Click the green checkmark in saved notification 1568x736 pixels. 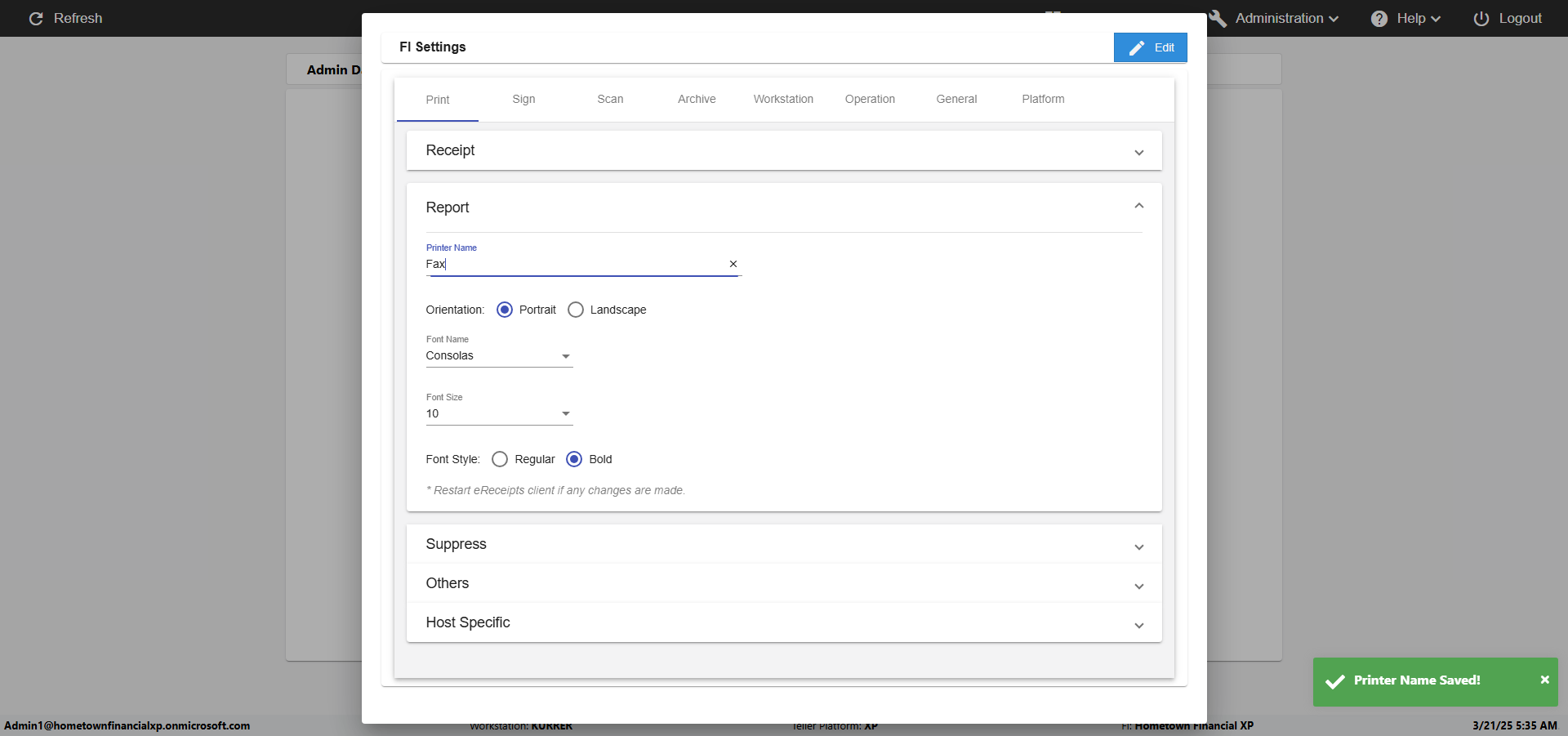click(1335, 681)
